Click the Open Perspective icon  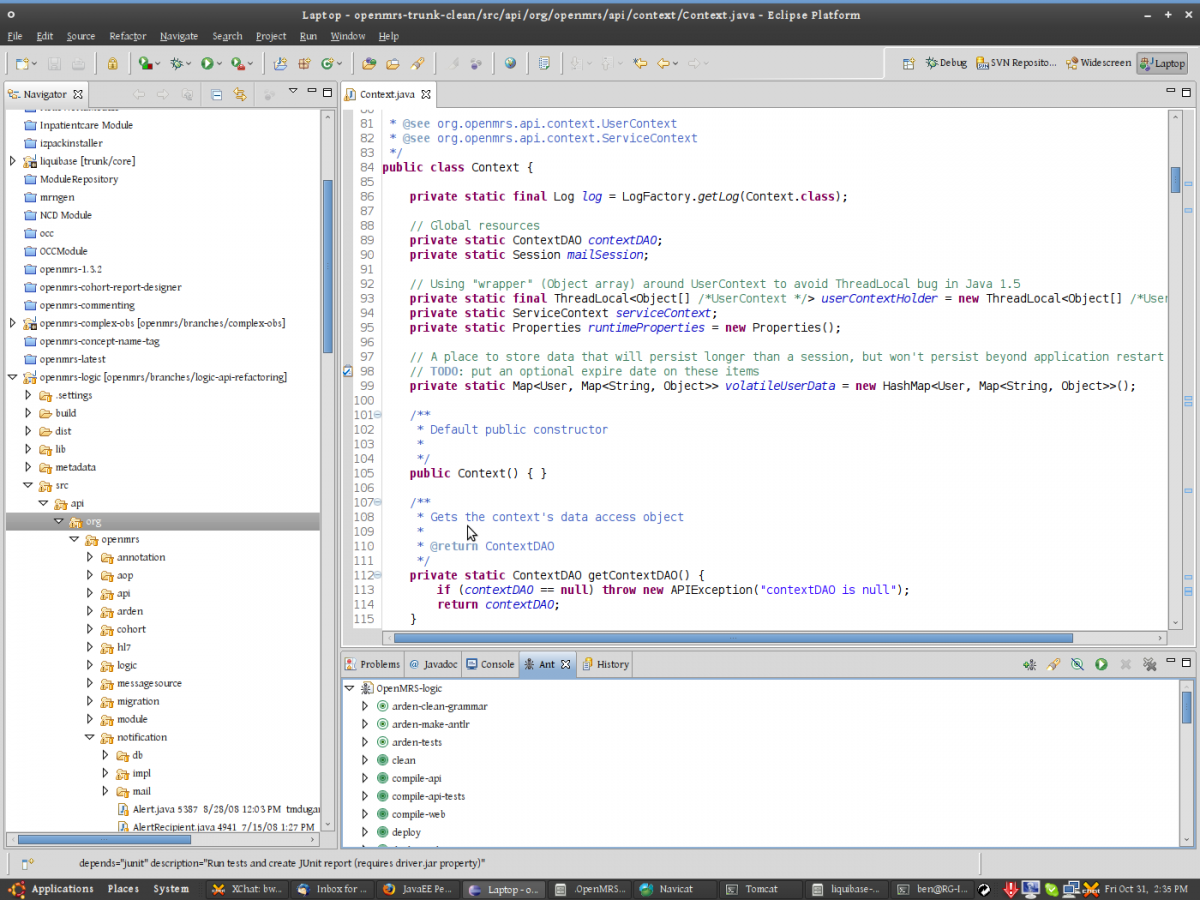coord(908,63)
